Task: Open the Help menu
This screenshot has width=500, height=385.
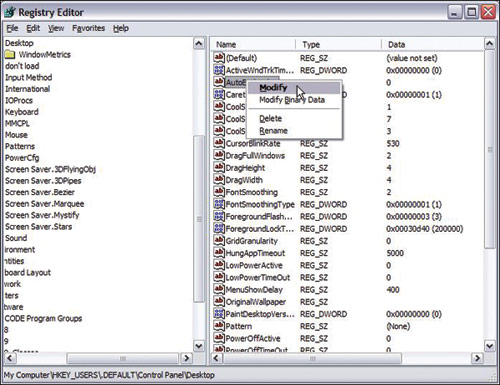Action: point(121,28)
